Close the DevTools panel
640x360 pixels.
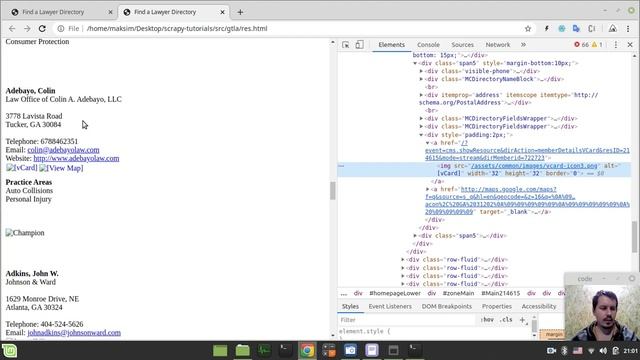[630, 44]
